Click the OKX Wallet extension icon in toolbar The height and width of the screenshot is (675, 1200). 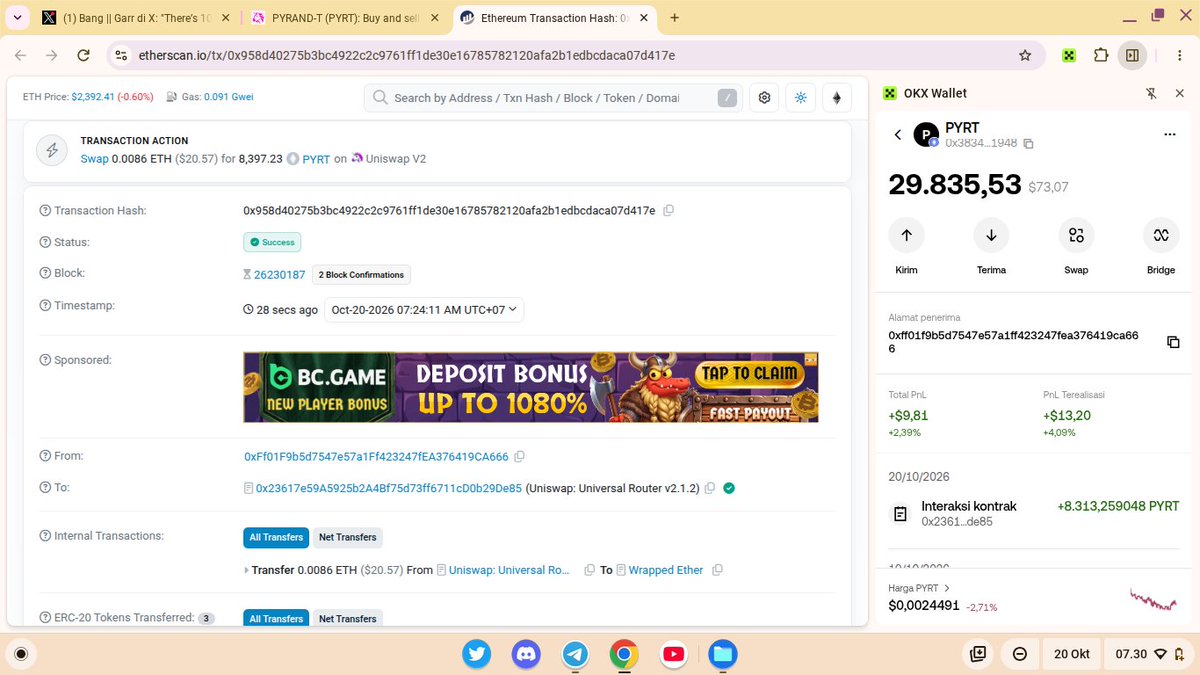point(1069,56)
